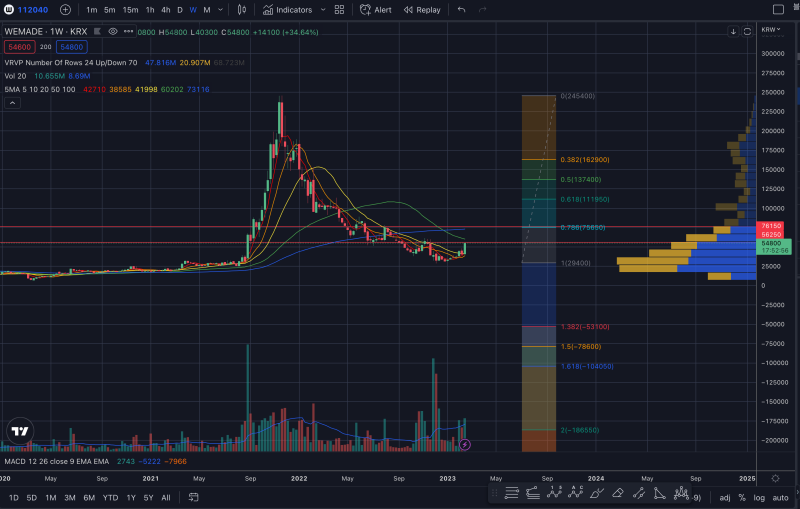
Task: Redo the last chart action
Action: [482, 10]
